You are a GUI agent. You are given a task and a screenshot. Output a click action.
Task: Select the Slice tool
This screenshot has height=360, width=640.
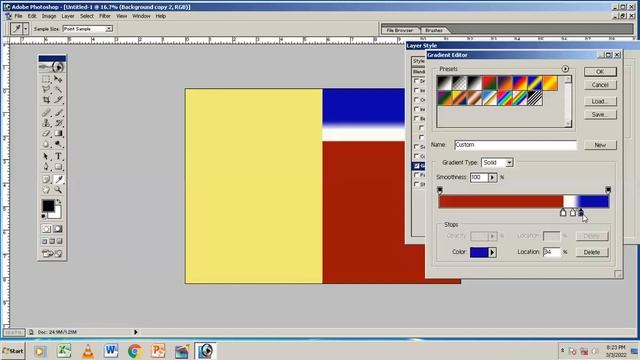point(58,99)
